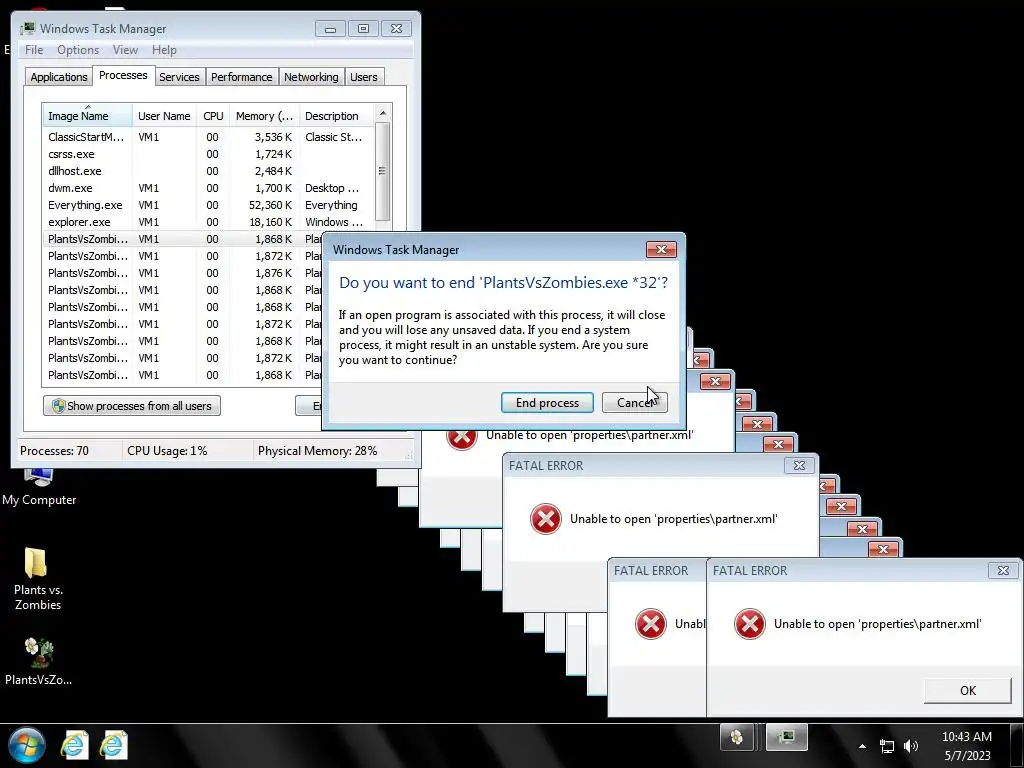Select the csrss.exe process

pyautogui.click(x=208, y=154)
